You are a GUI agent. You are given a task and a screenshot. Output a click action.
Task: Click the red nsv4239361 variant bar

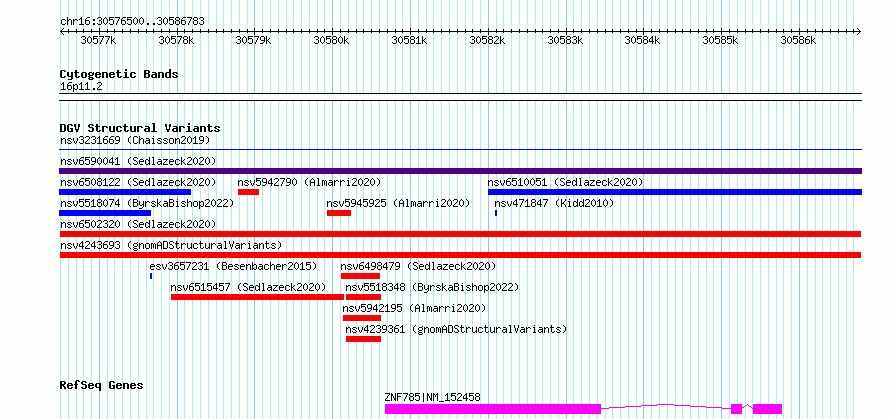click(363, 339)
